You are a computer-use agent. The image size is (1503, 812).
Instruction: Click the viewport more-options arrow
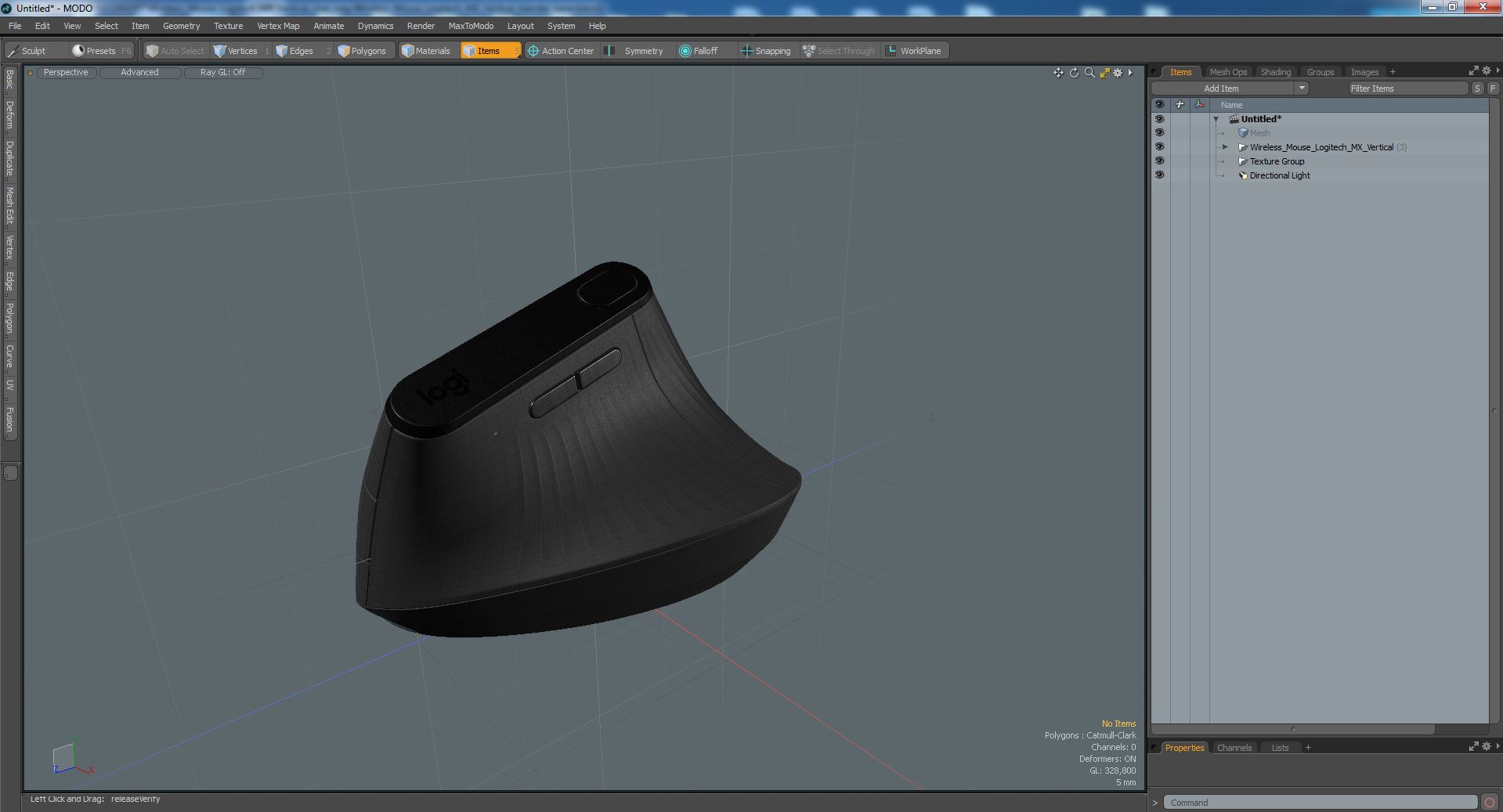(1130, 73)
